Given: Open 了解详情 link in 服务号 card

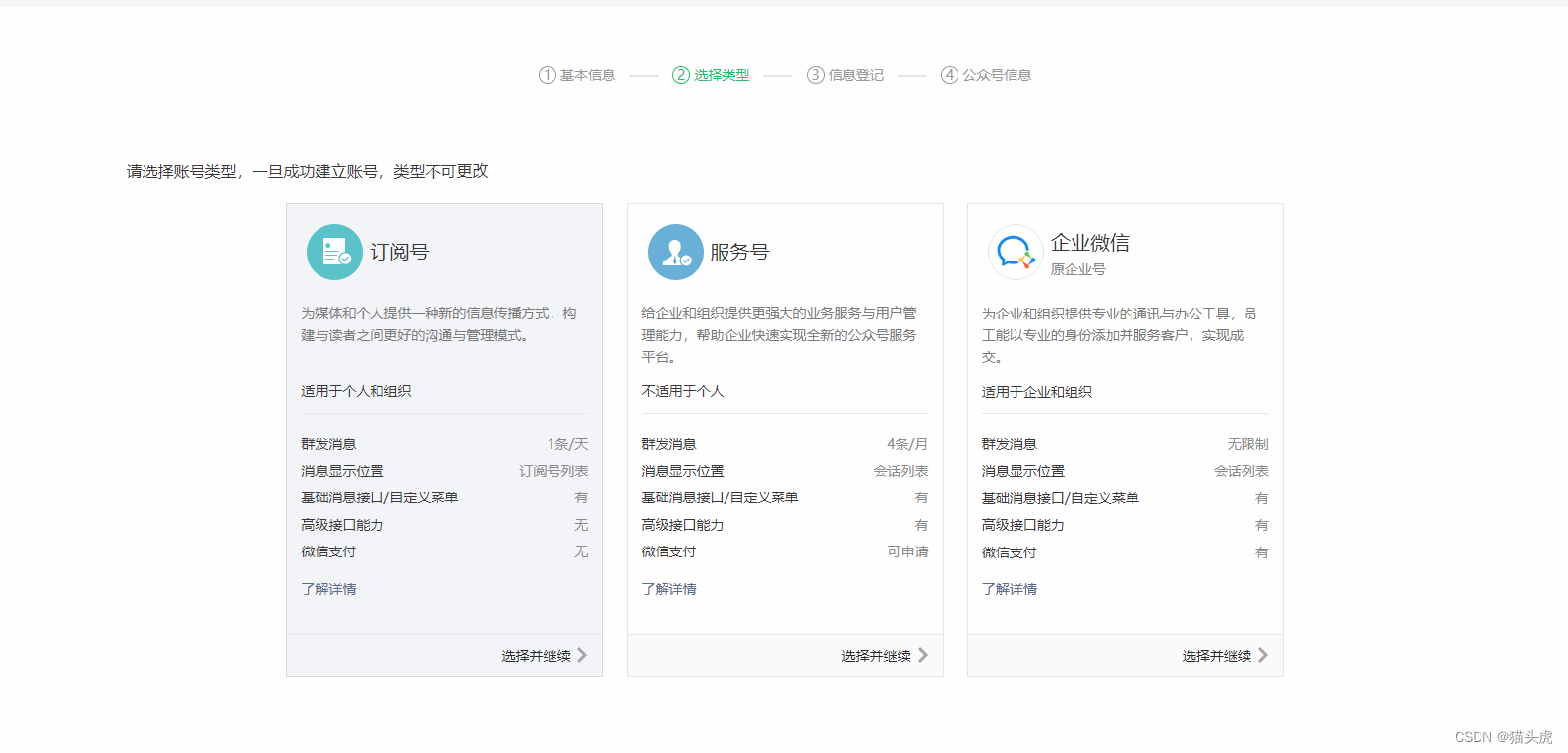Looking at the screenshot, I should (669, 589).
